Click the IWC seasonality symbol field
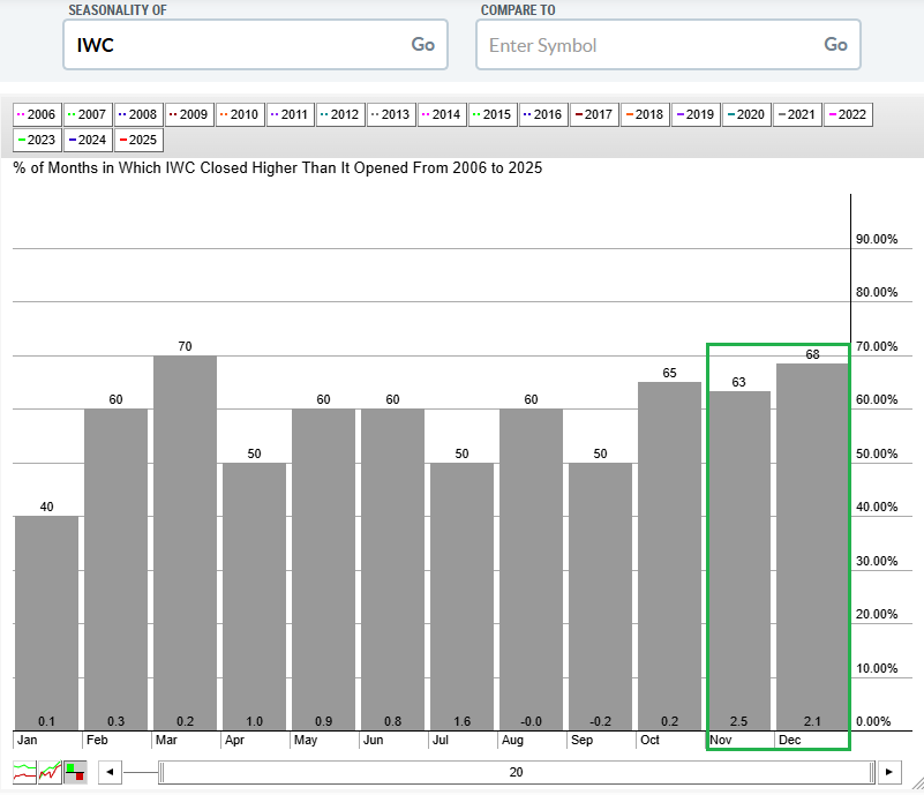The width and height of the screenshot is (924, 796). (x=236, y=45)
